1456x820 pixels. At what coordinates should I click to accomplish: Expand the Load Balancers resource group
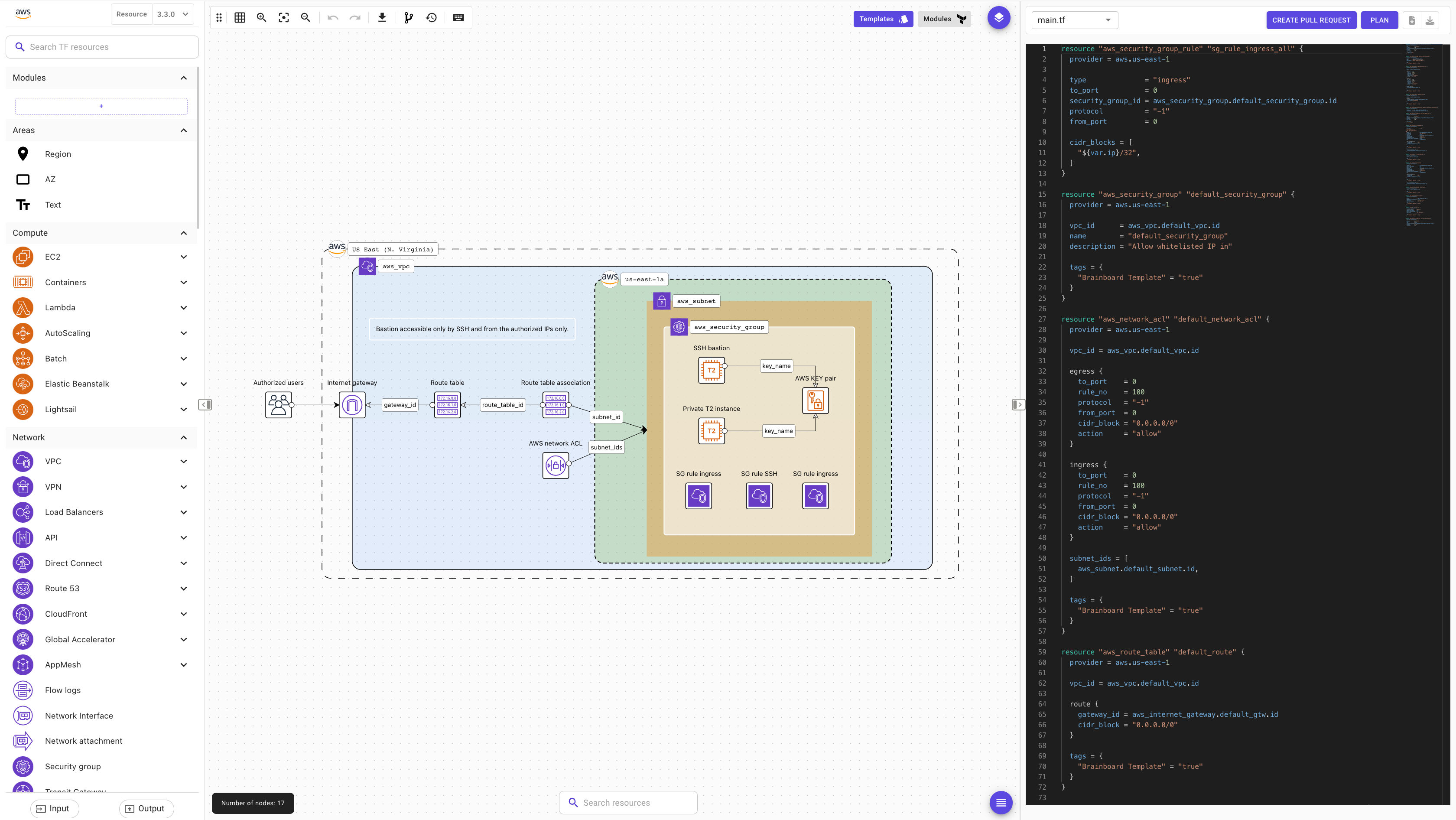pos(184,512)
